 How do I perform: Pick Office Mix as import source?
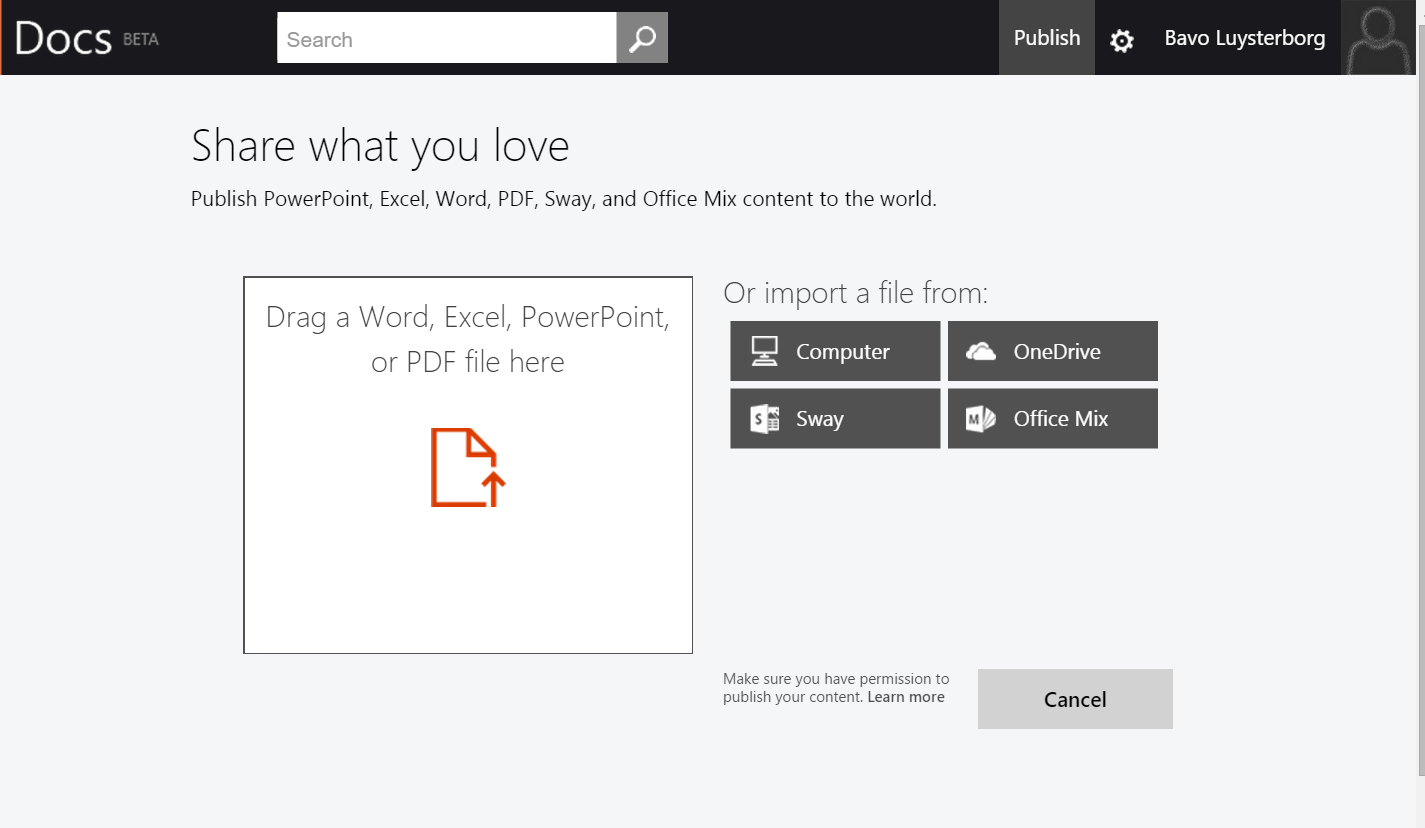click(x=1053, y=418)
